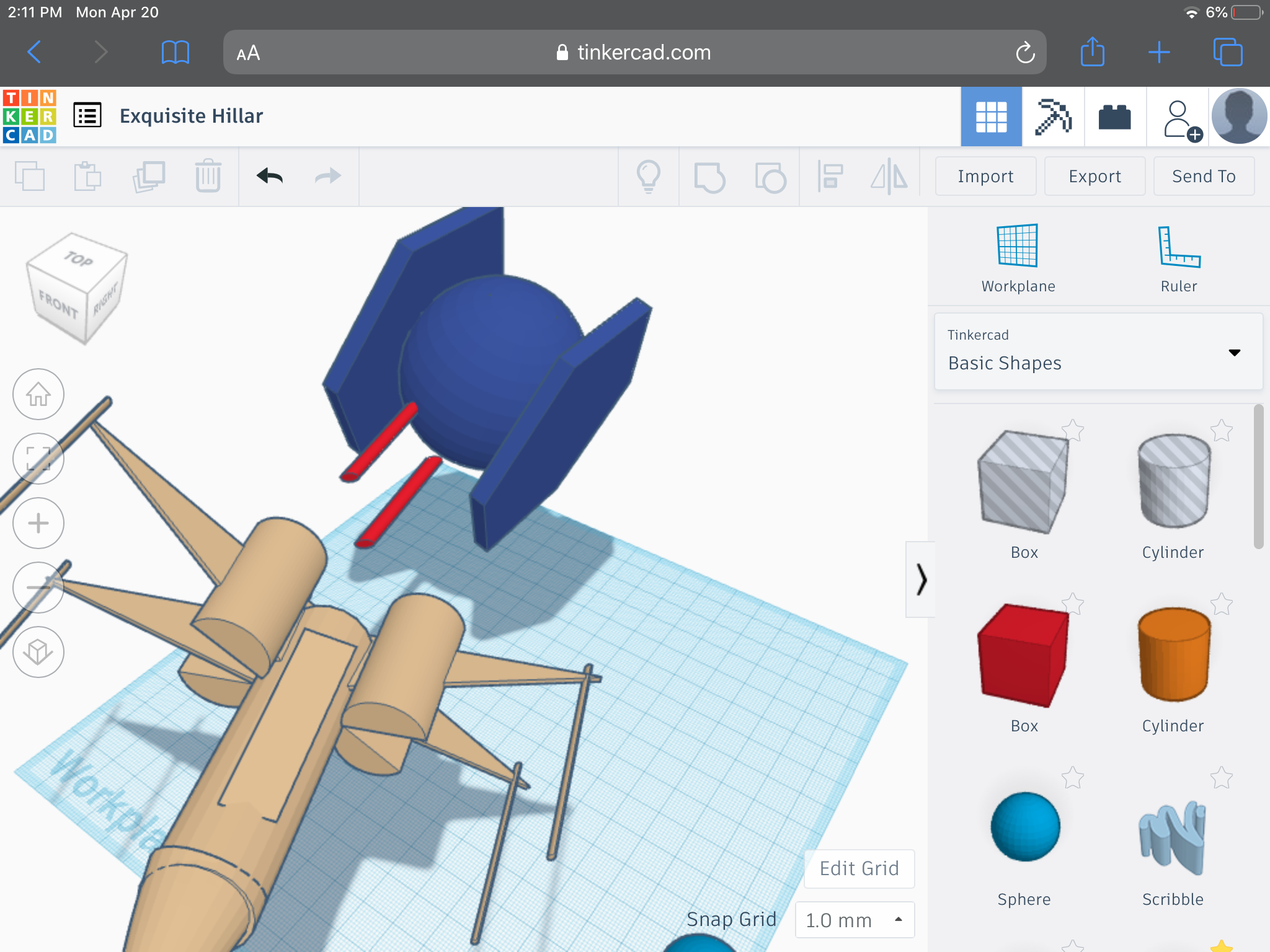
Task: Zoom in with the plus button
Action: (38, 523)
